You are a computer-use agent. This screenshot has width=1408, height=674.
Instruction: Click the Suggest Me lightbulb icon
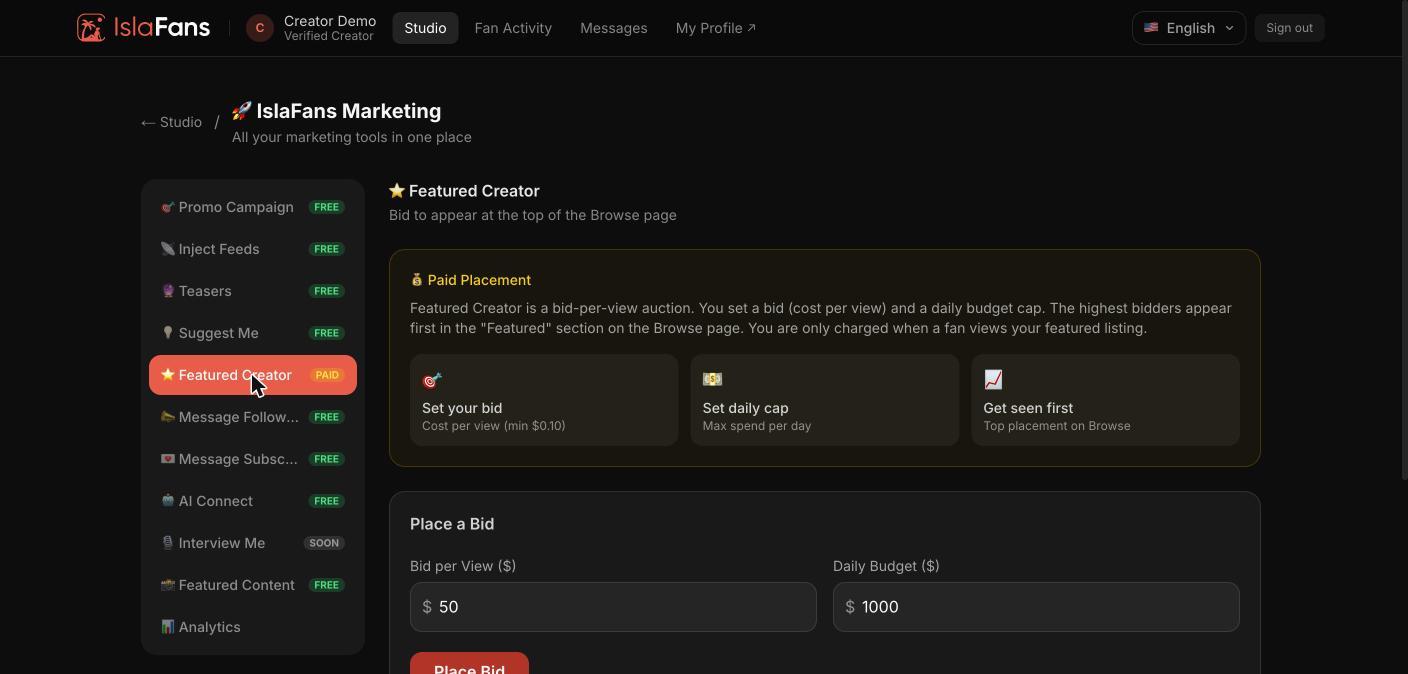coord(167,333)
